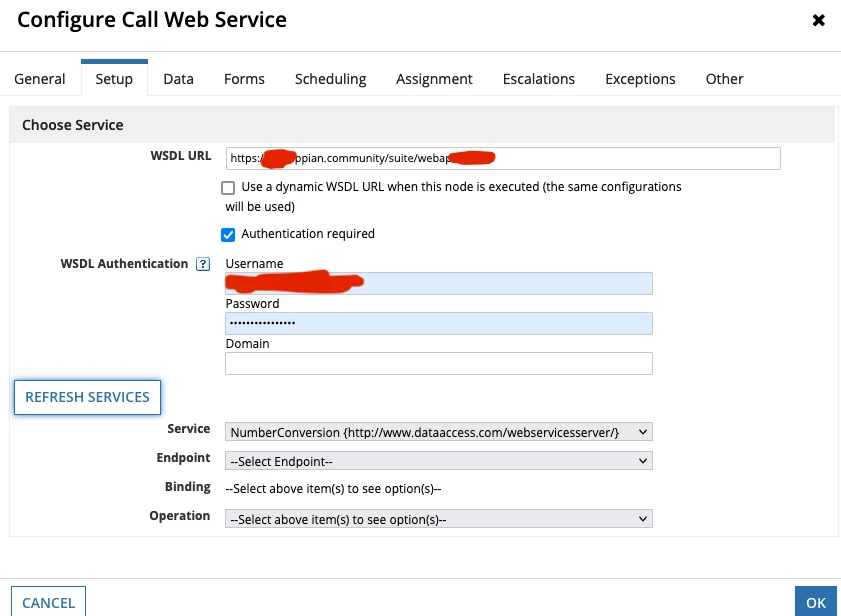Click in the WSDL URL field
Viewport: 841px width, 616px height.
point(503,158)
